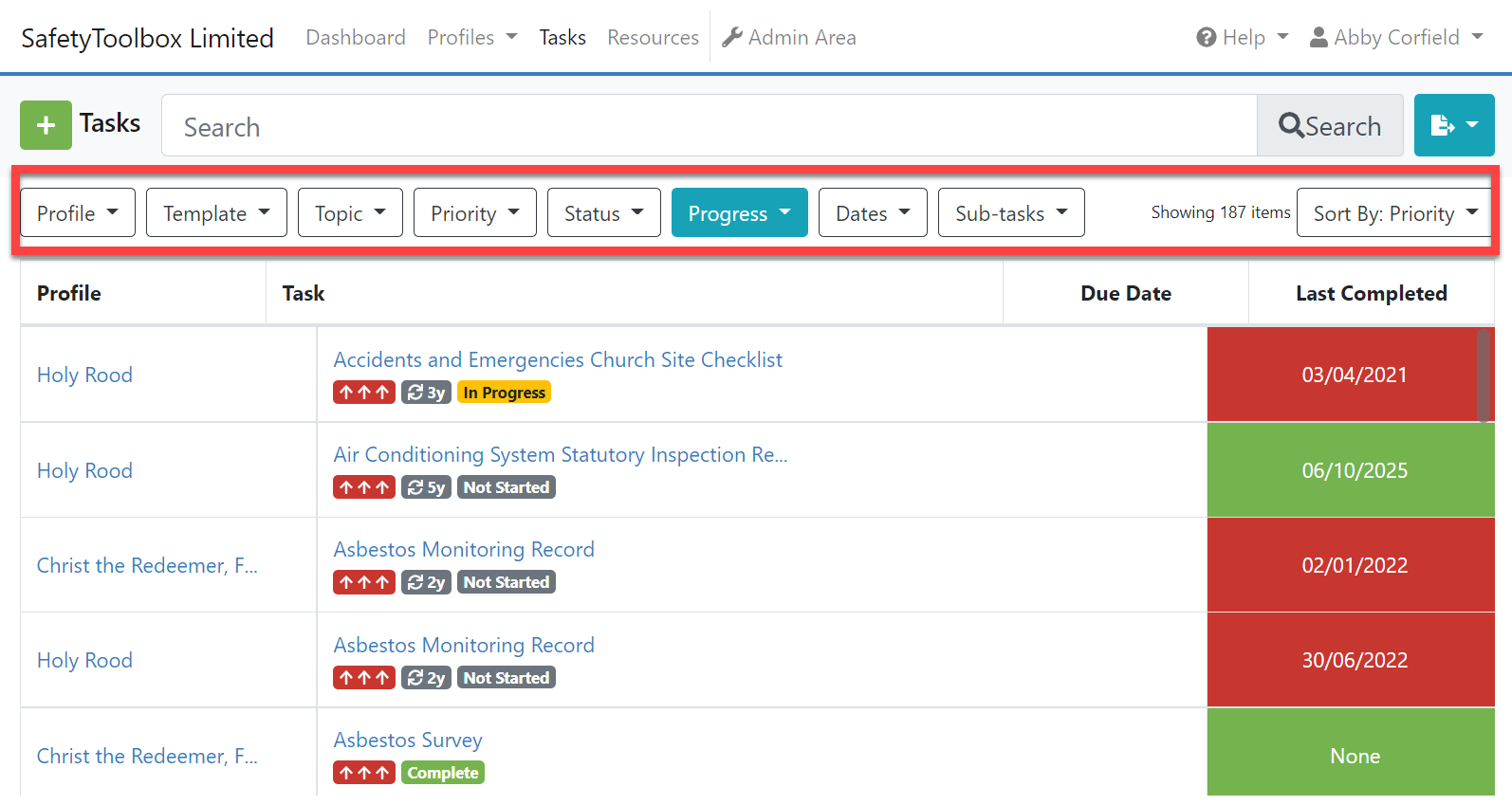
Task: Click into the Search text field
Action: point(709,126)
